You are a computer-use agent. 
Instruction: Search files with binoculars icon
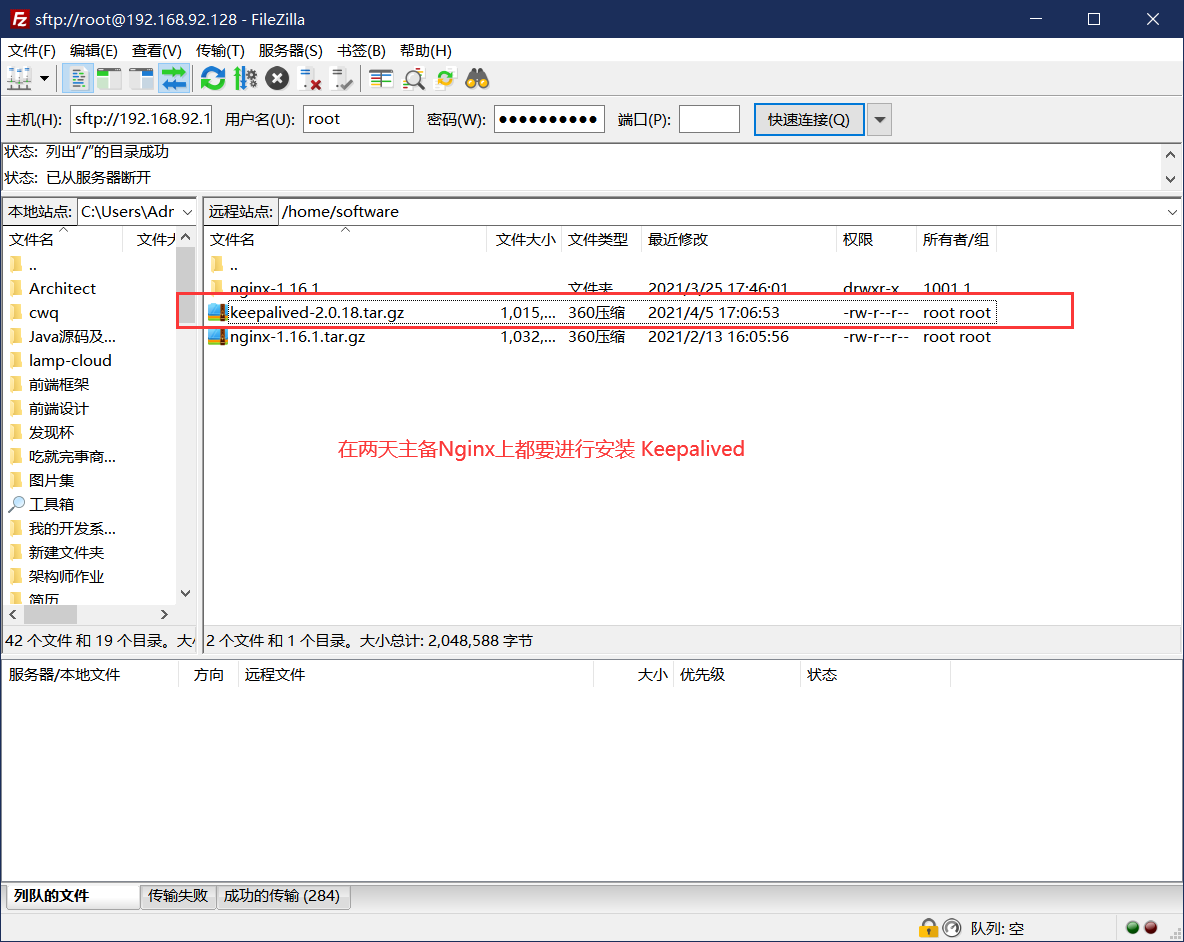click(x=477, y=78)
